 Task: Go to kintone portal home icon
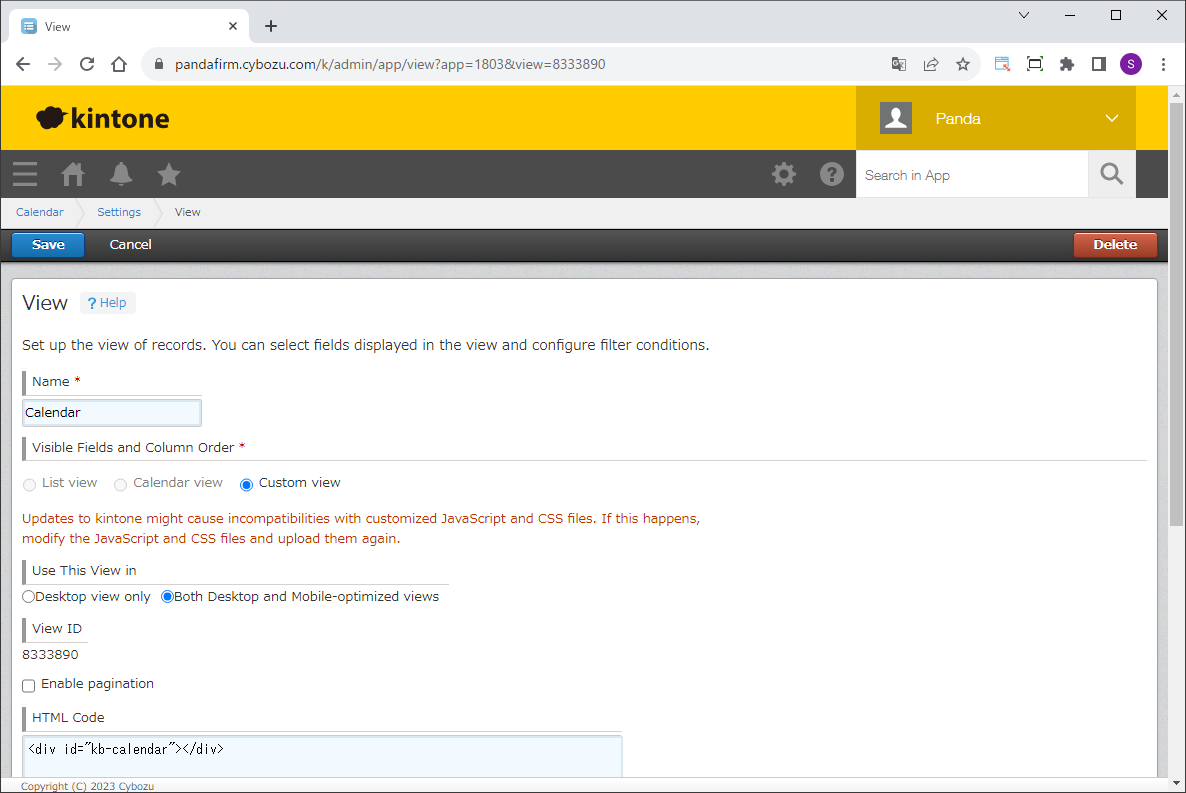(x=73, y=174)
